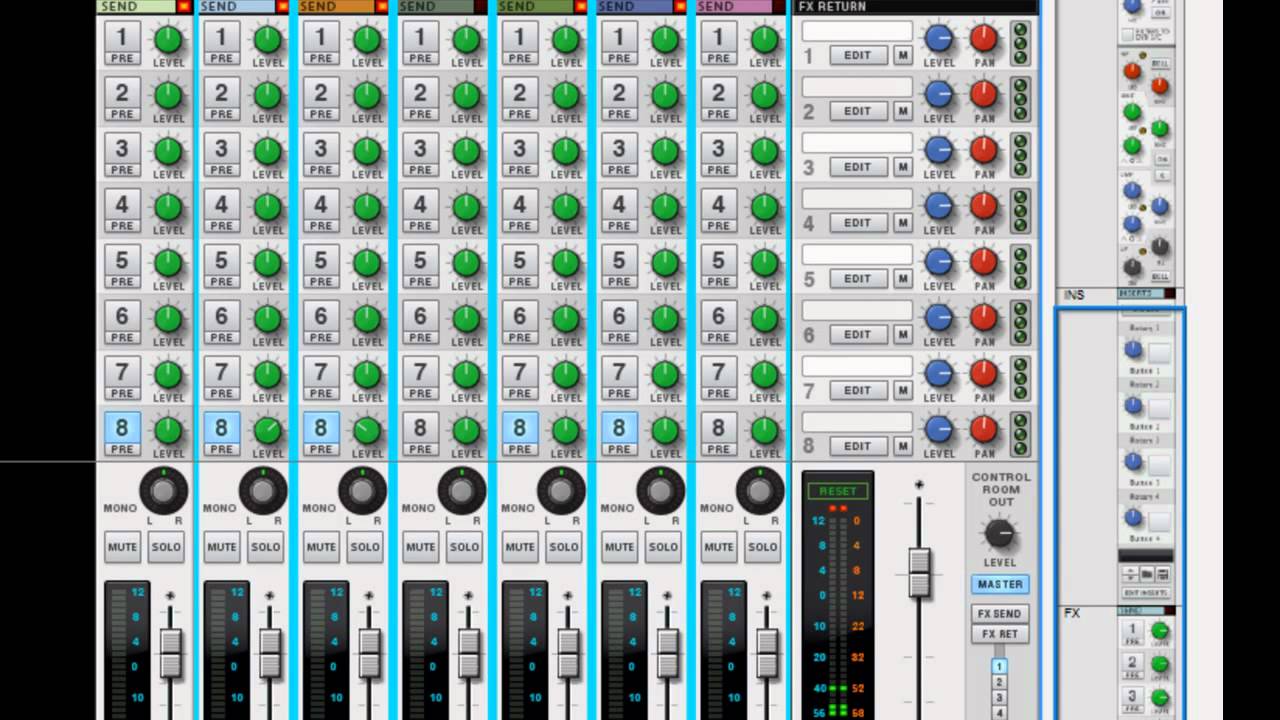Click send 2 green knob in overview FX section
This screenshot has width=1280, height=720.
point(1160,663)
